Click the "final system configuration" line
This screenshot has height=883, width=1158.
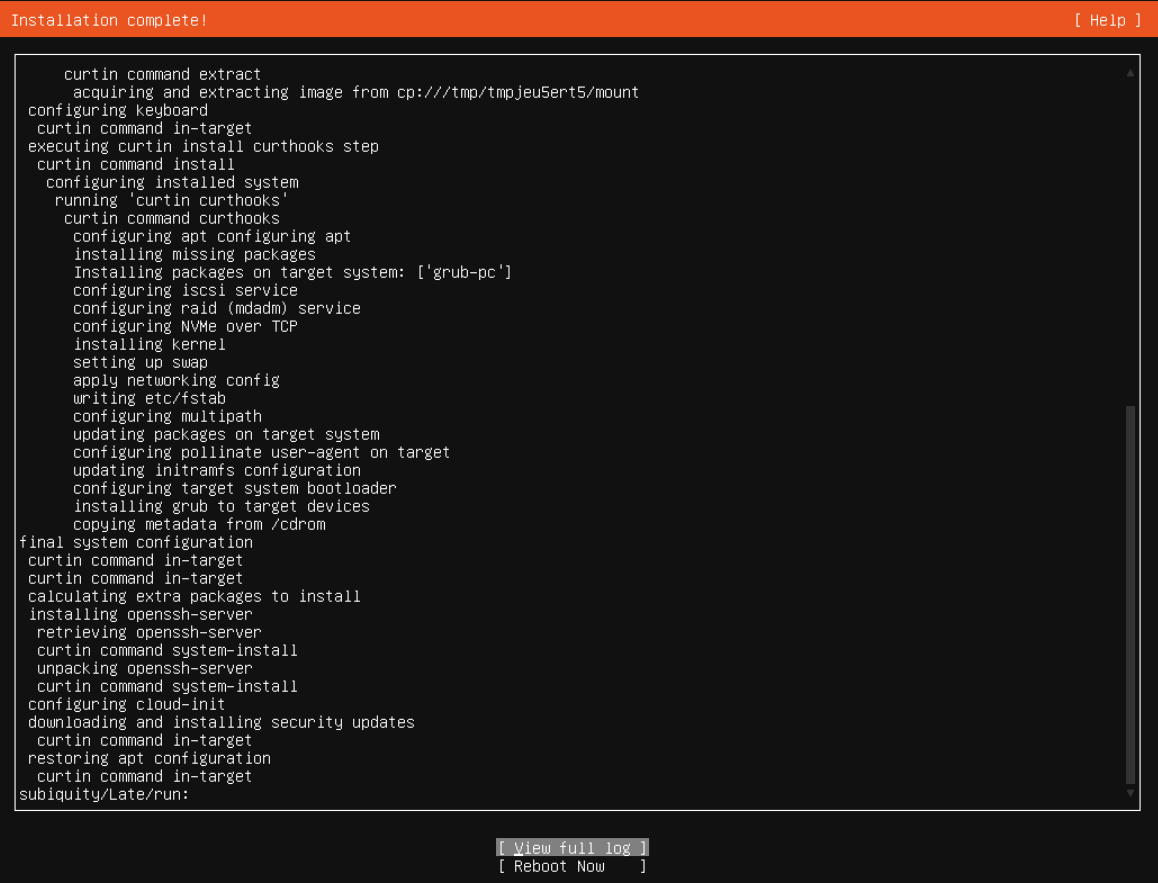136,542
